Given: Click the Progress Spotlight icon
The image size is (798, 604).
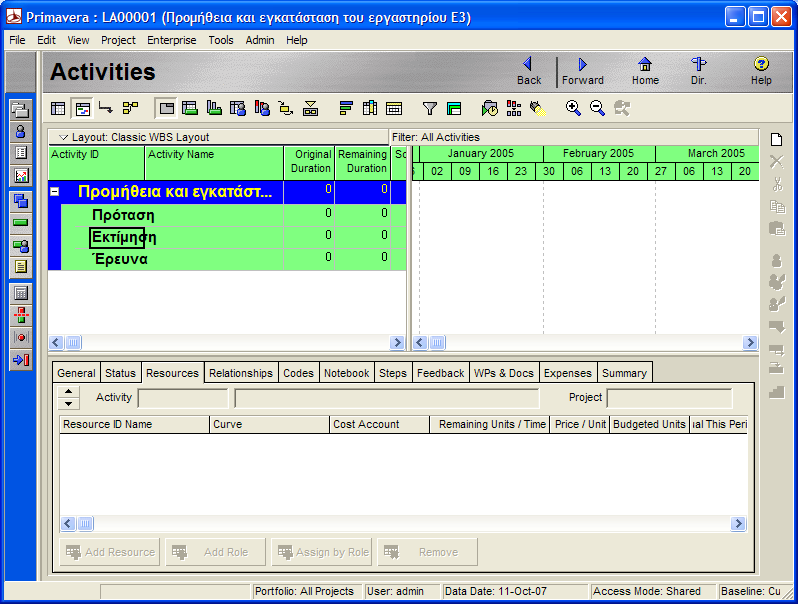Looking at the screenshot, I should tap(538, 108).
